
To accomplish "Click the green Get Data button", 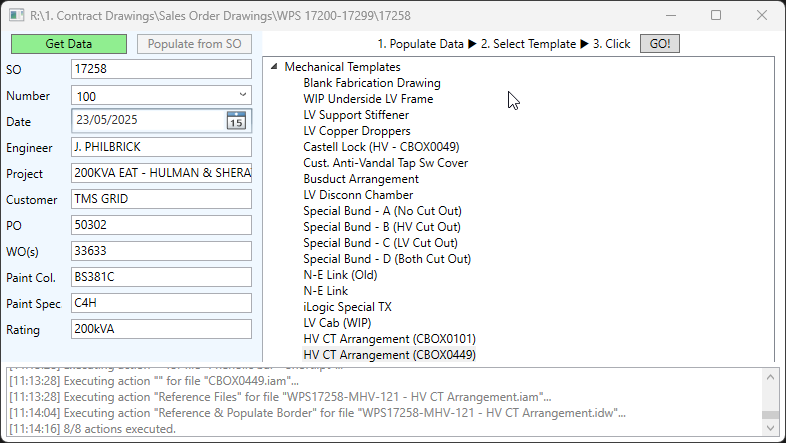I will pos(69,44).
